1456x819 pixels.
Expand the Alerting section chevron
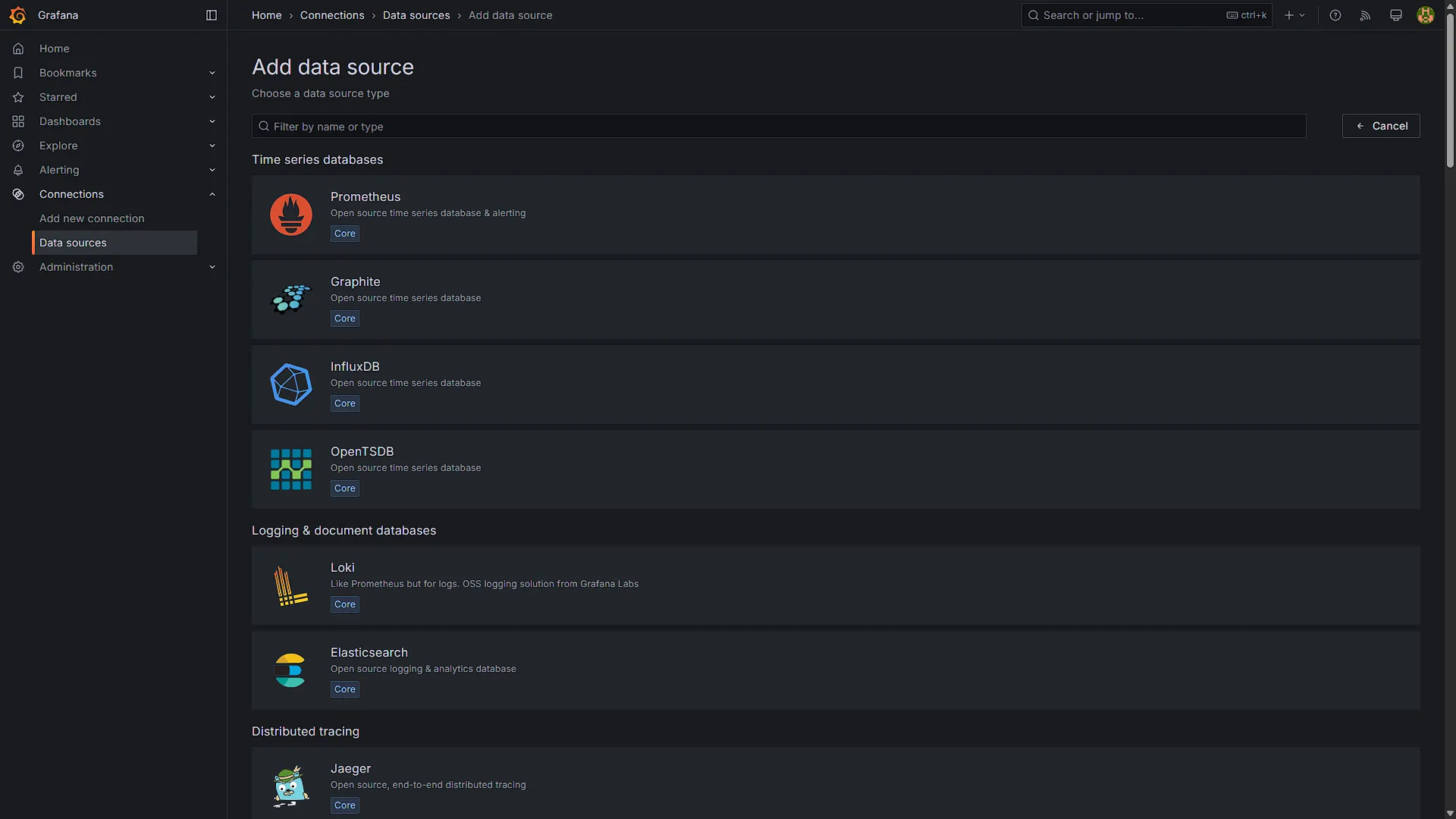click(212, 170)
